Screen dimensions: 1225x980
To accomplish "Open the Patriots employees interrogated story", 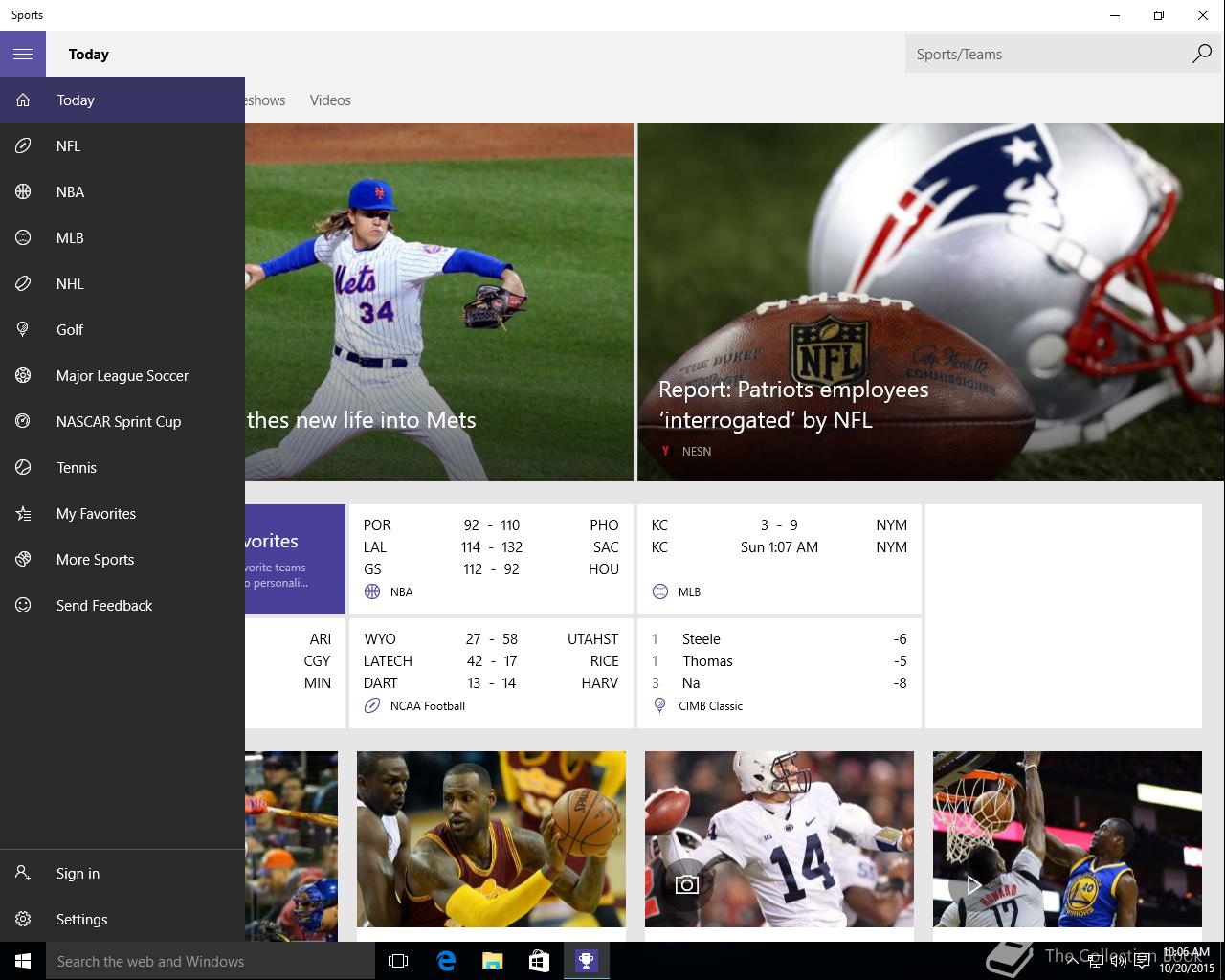I will click(x=931, y=301).
